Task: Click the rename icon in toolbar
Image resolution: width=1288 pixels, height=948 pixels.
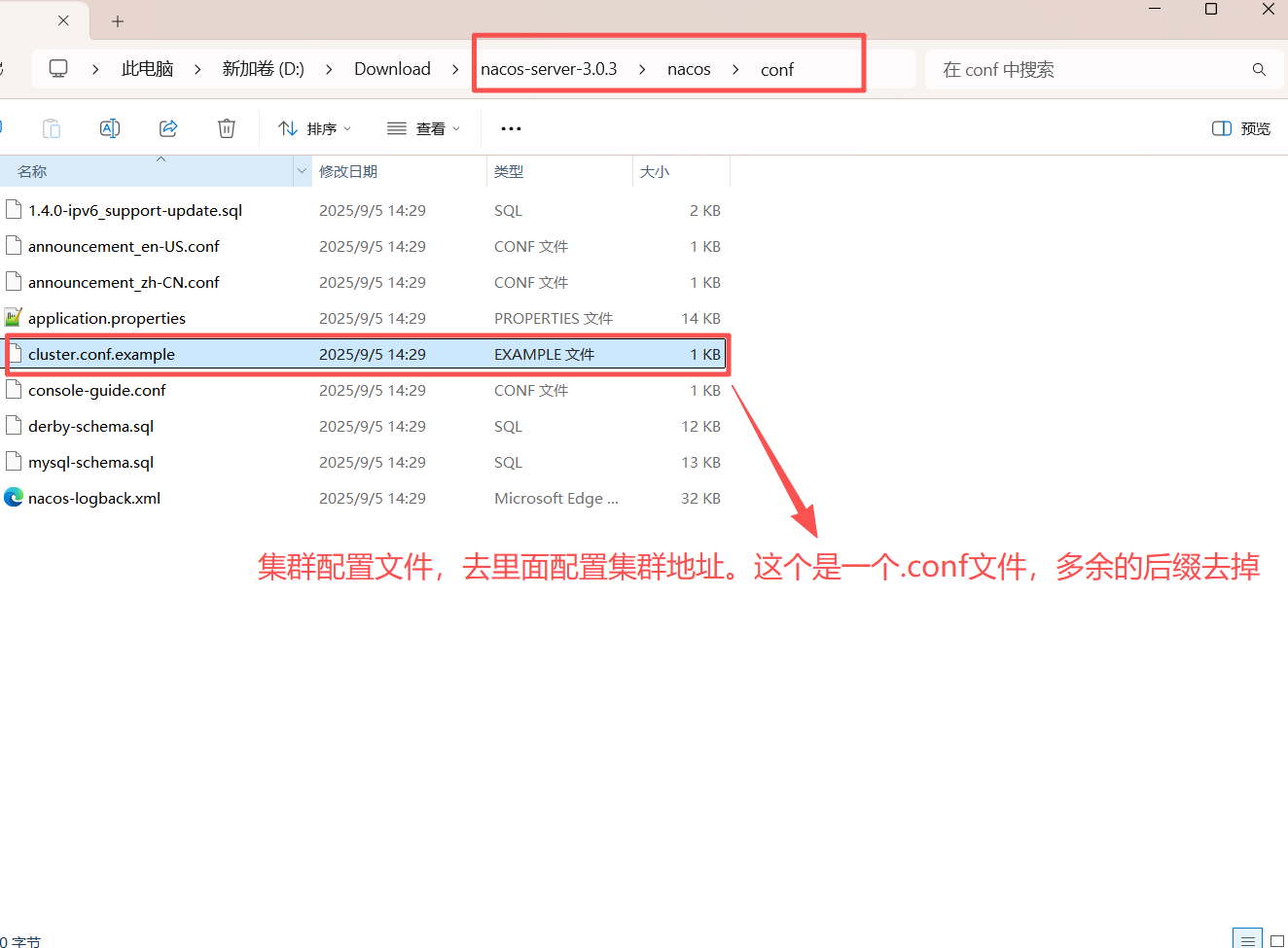Action: [110, 128]
